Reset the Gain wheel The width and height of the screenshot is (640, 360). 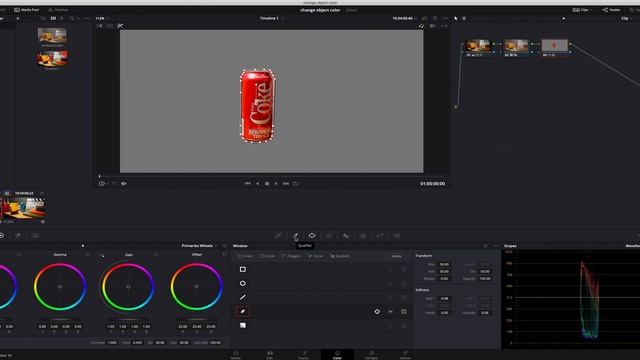point(156,255)
